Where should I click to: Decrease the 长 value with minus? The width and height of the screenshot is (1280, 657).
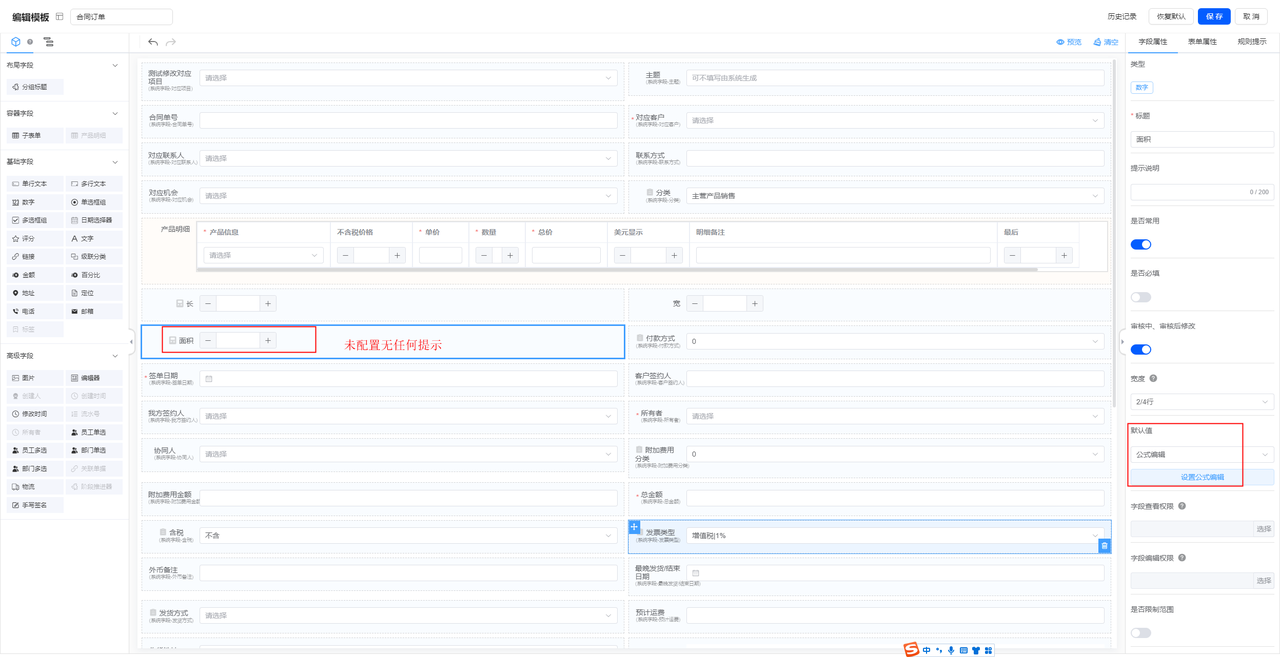click(208, 303)
